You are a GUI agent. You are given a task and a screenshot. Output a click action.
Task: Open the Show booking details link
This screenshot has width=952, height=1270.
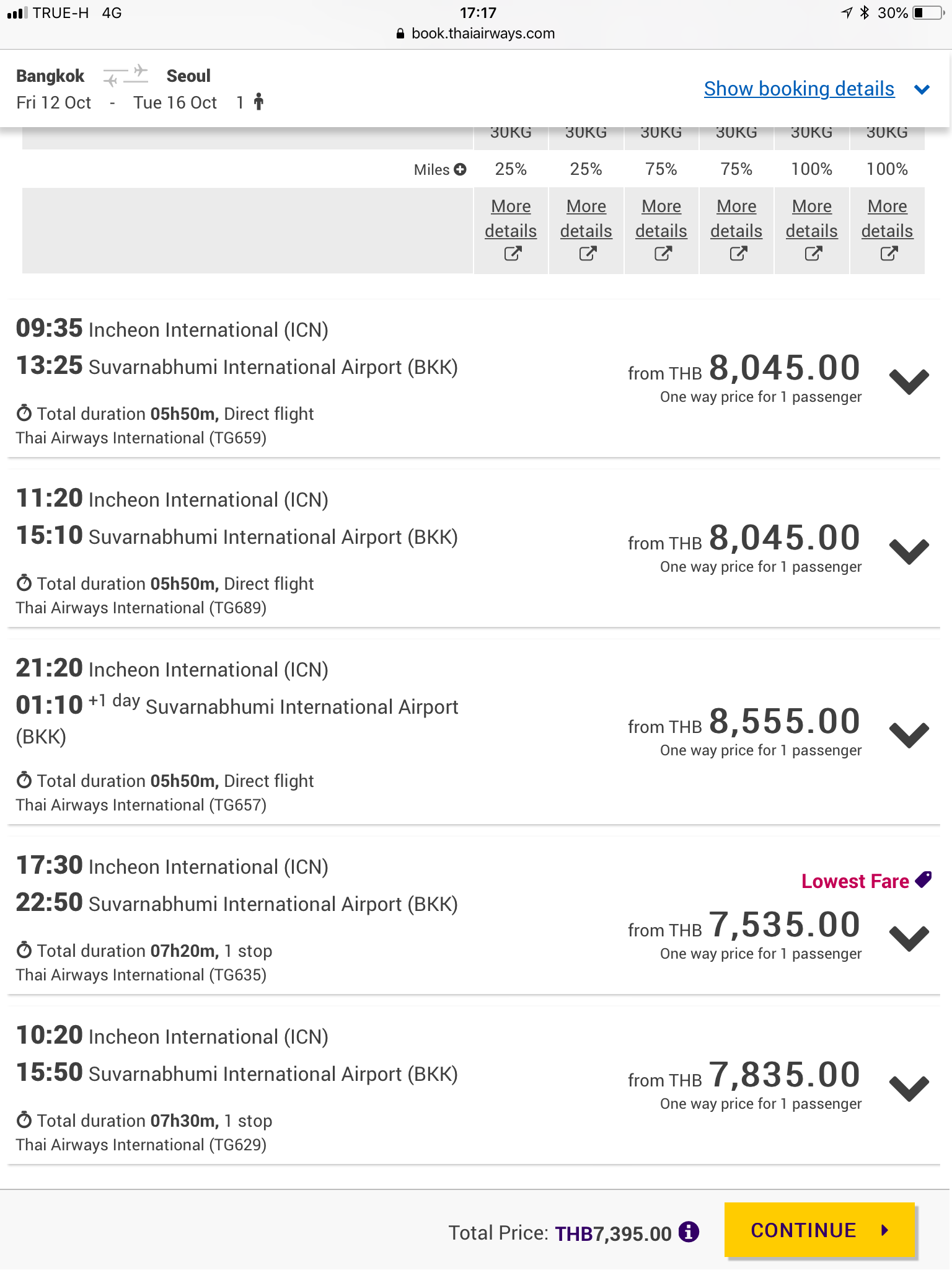(799, 89)
